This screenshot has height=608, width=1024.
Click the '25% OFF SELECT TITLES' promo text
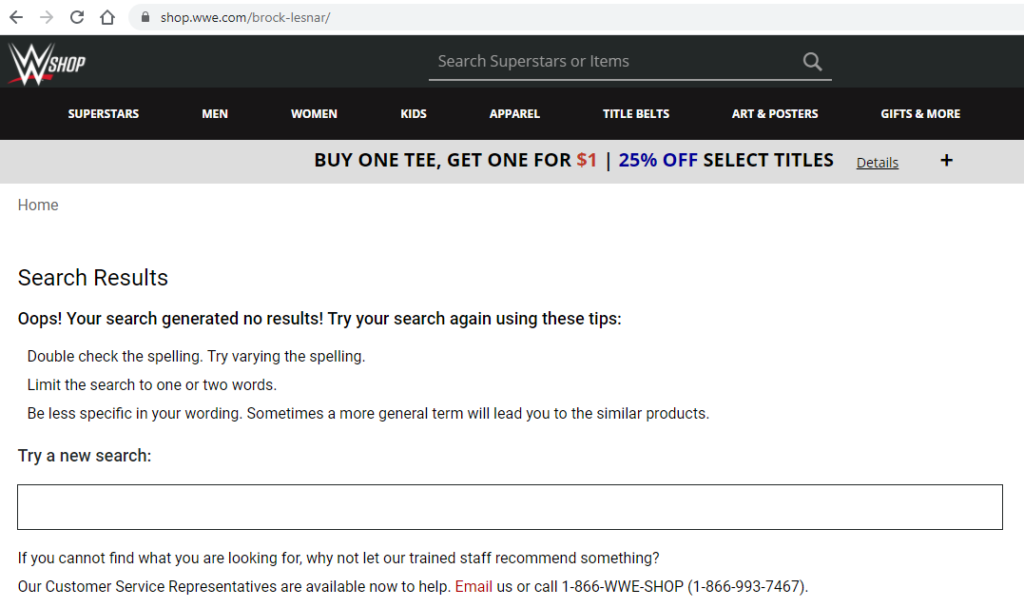coord(726,160)
